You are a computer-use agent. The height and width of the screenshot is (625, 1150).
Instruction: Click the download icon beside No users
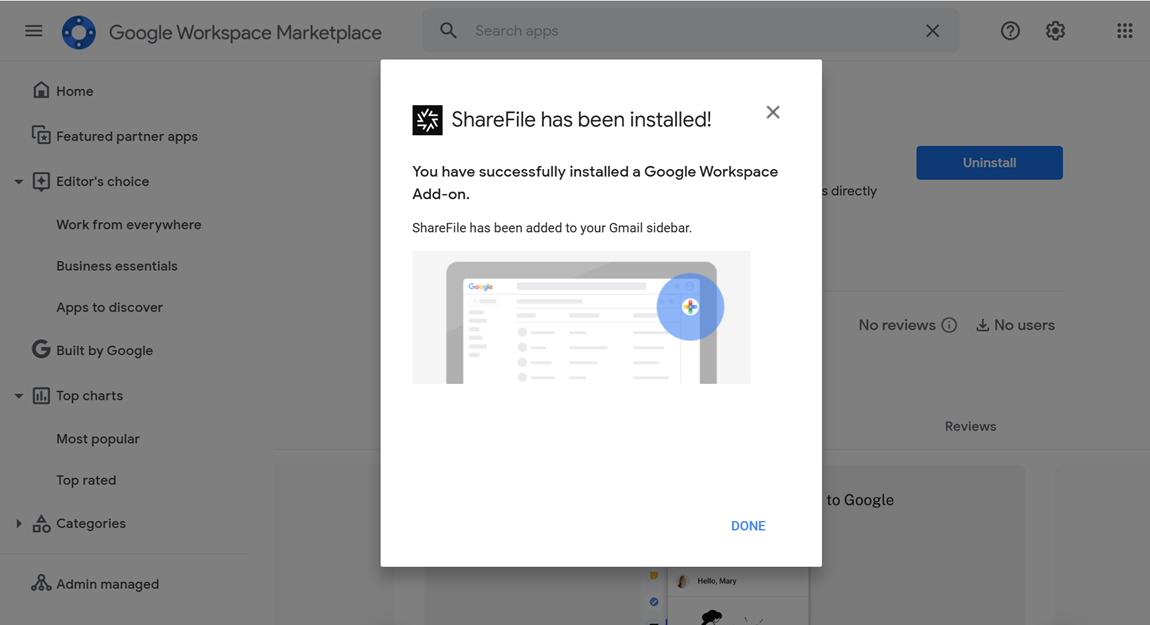(982, 325)
